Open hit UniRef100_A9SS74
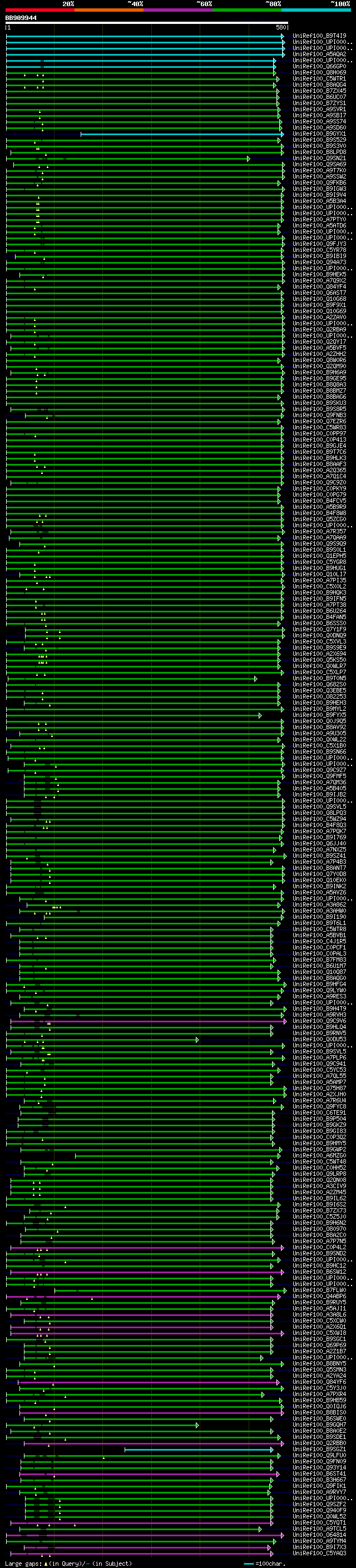Viewport: 356px width, 1568px height. pos(319,122)
